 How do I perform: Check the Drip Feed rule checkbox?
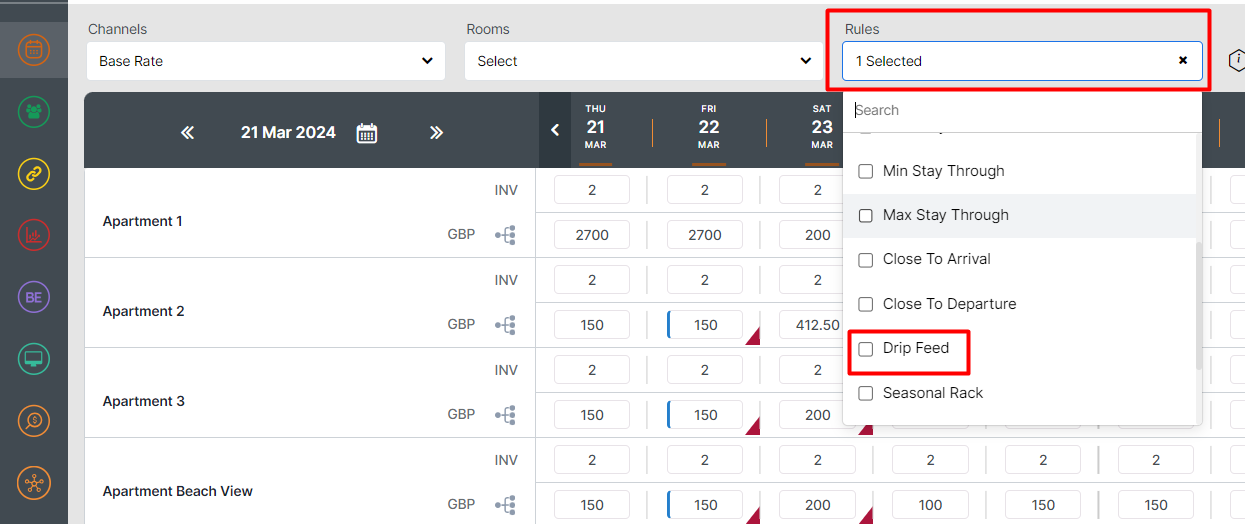coord(866,349)
